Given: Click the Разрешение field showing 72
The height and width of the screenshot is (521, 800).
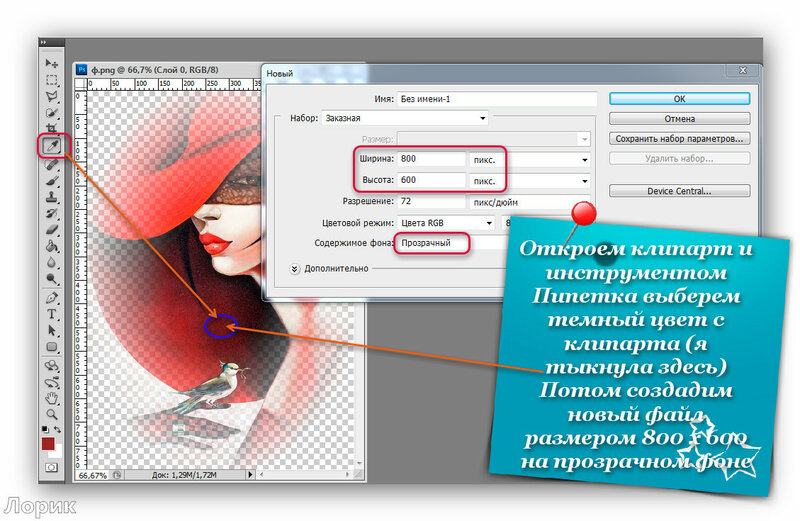Looking at the screenshot, I should 431,202.
